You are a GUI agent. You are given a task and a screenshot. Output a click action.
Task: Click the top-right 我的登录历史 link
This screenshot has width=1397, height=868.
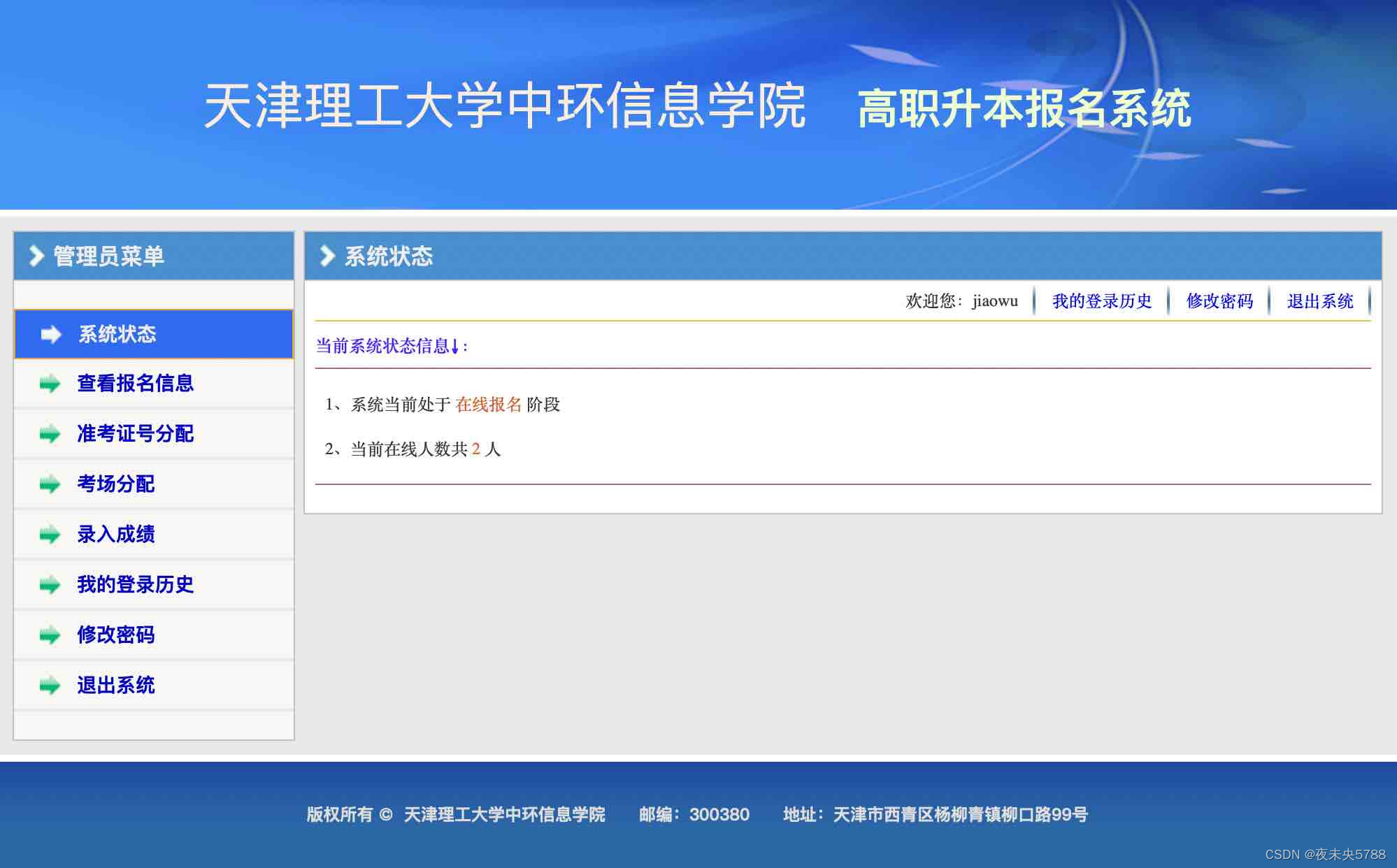point(1102,301)
